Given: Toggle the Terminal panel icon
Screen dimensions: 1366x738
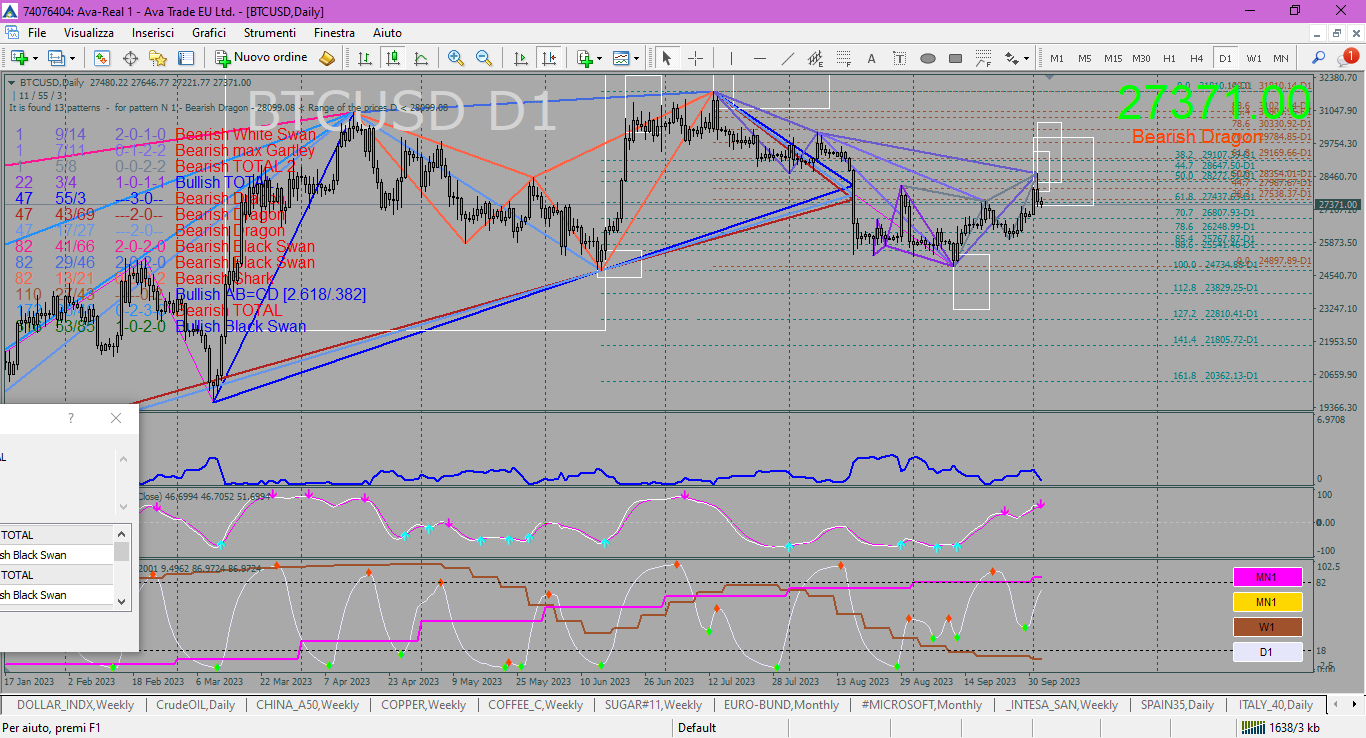Looking at the screenshot, I should 186,58.
